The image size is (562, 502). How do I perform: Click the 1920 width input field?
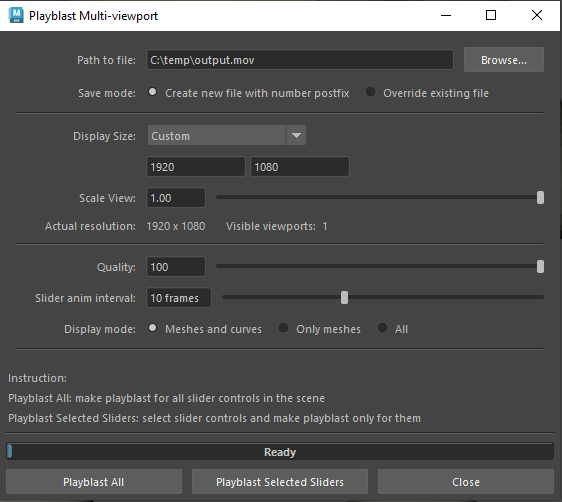pos(196,167)
